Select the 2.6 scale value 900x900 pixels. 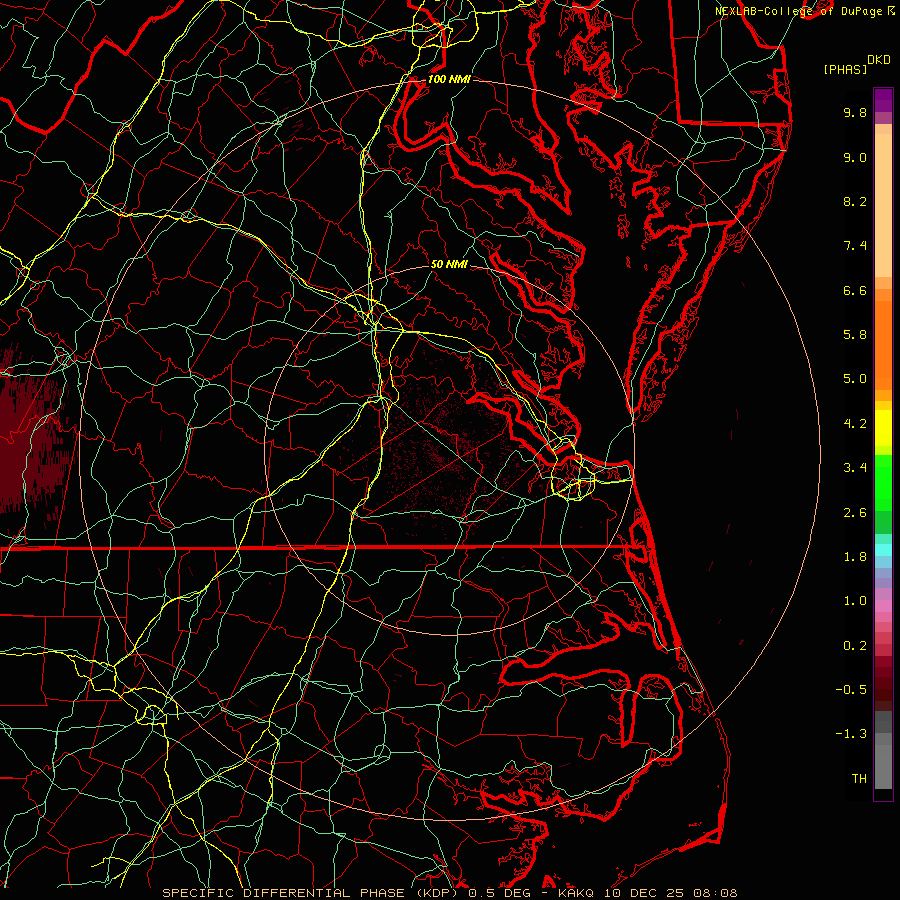pos(855,513)
